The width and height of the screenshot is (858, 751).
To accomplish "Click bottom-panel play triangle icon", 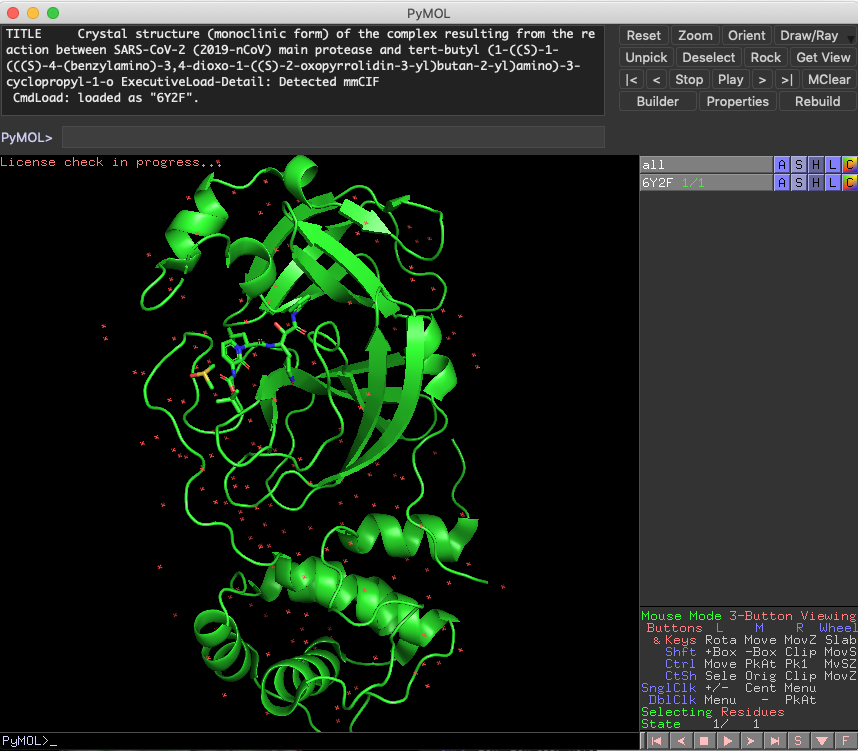I will coord(728,741).
